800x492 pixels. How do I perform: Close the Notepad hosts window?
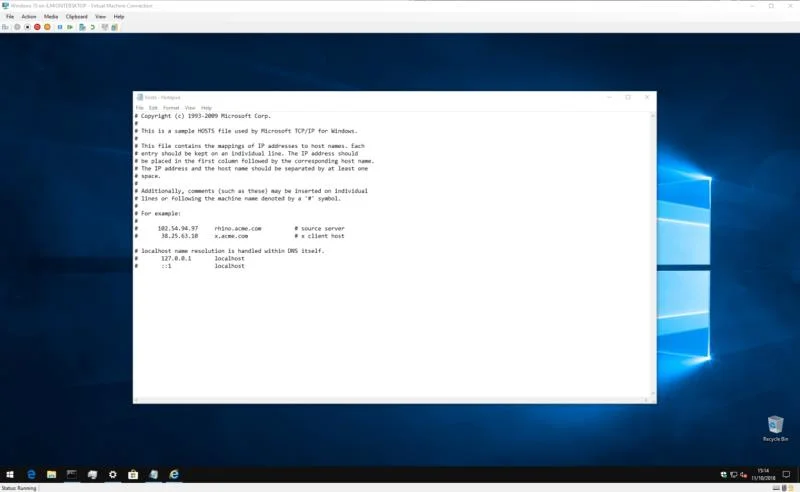pos(647,97)
